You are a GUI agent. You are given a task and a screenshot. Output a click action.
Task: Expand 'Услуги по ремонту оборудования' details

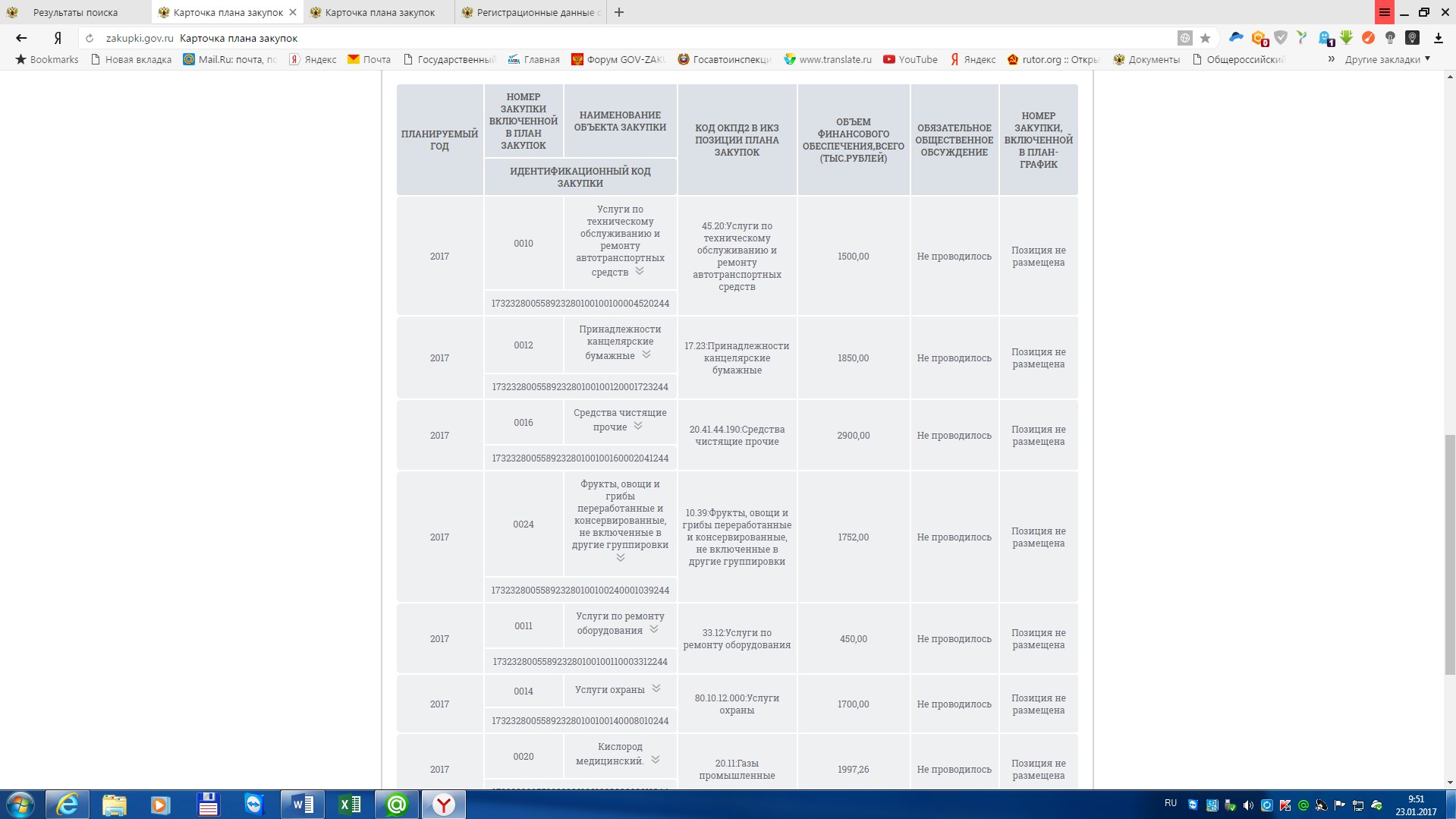(x=654, y=629)
